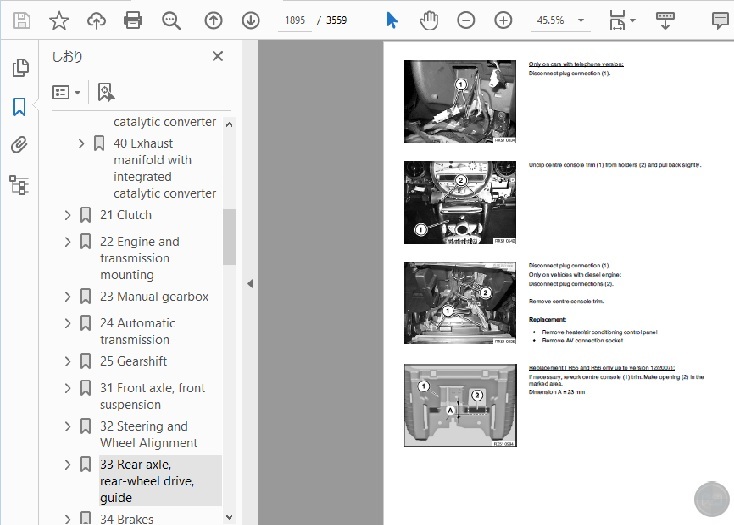Image resolution: width=734 pixels, height=525 pixels.
Task: Click bookmark panel scroll up arrow
Action: pyautogui.click(x=229, y=124)
